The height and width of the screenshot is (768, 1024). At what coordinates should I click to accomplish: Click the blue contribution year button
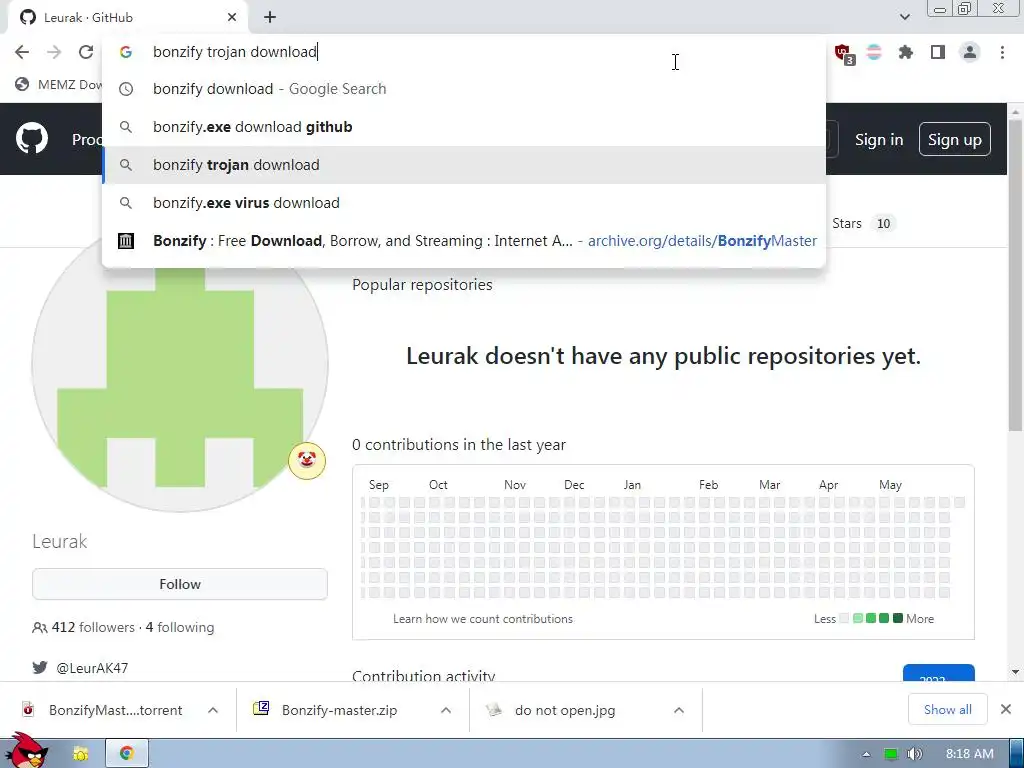(x=938, y=674)
